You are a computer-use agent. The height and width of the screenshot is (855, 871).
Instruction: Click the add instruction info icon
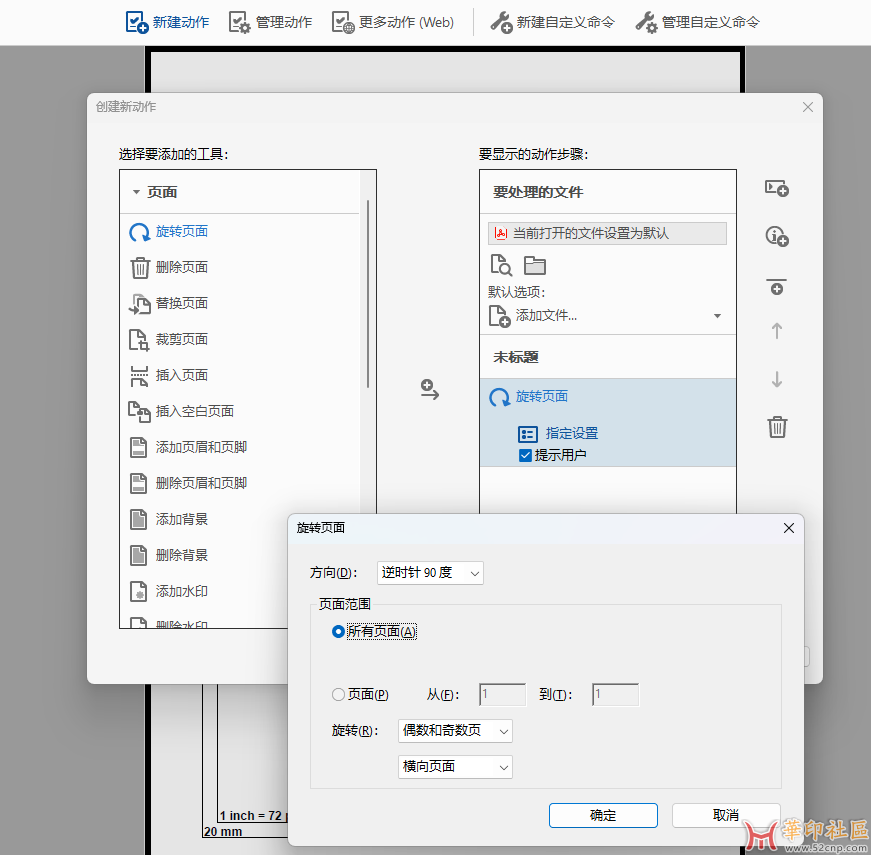coord(776,236)
